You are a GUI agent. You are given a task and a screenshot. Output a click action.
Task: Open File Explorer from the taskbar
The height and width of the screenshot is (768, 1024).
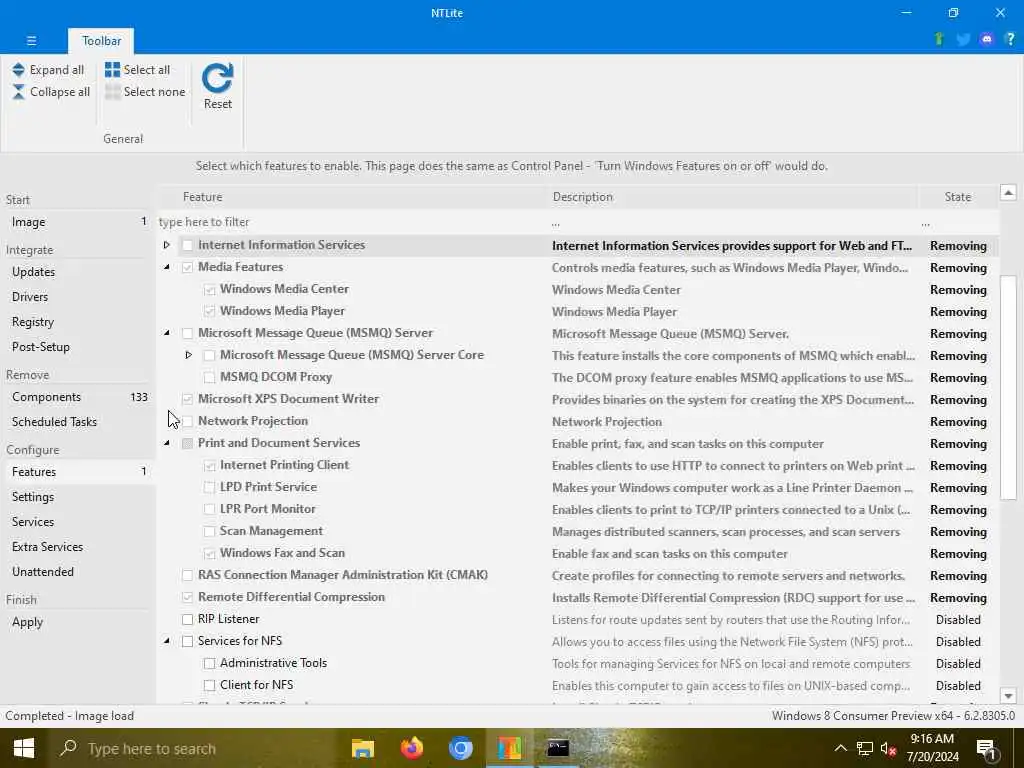(x=362, y=748)
